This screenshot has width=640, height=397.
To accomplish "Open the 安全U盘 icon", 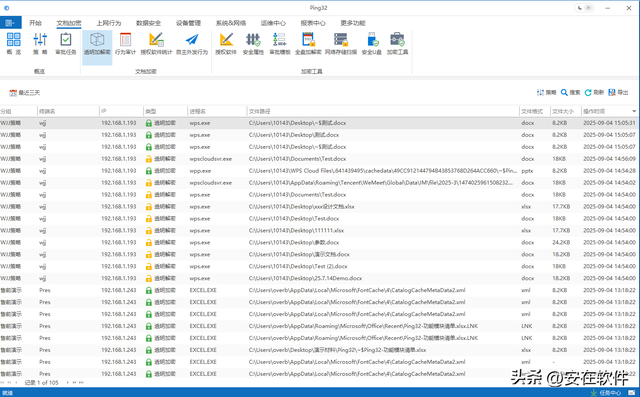I will coord(372,43).
